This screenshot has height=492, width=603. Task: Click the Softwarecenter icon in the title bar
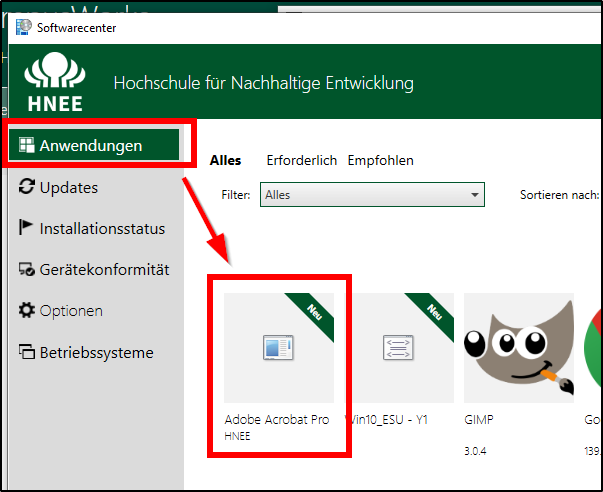(x=22, y=27)
